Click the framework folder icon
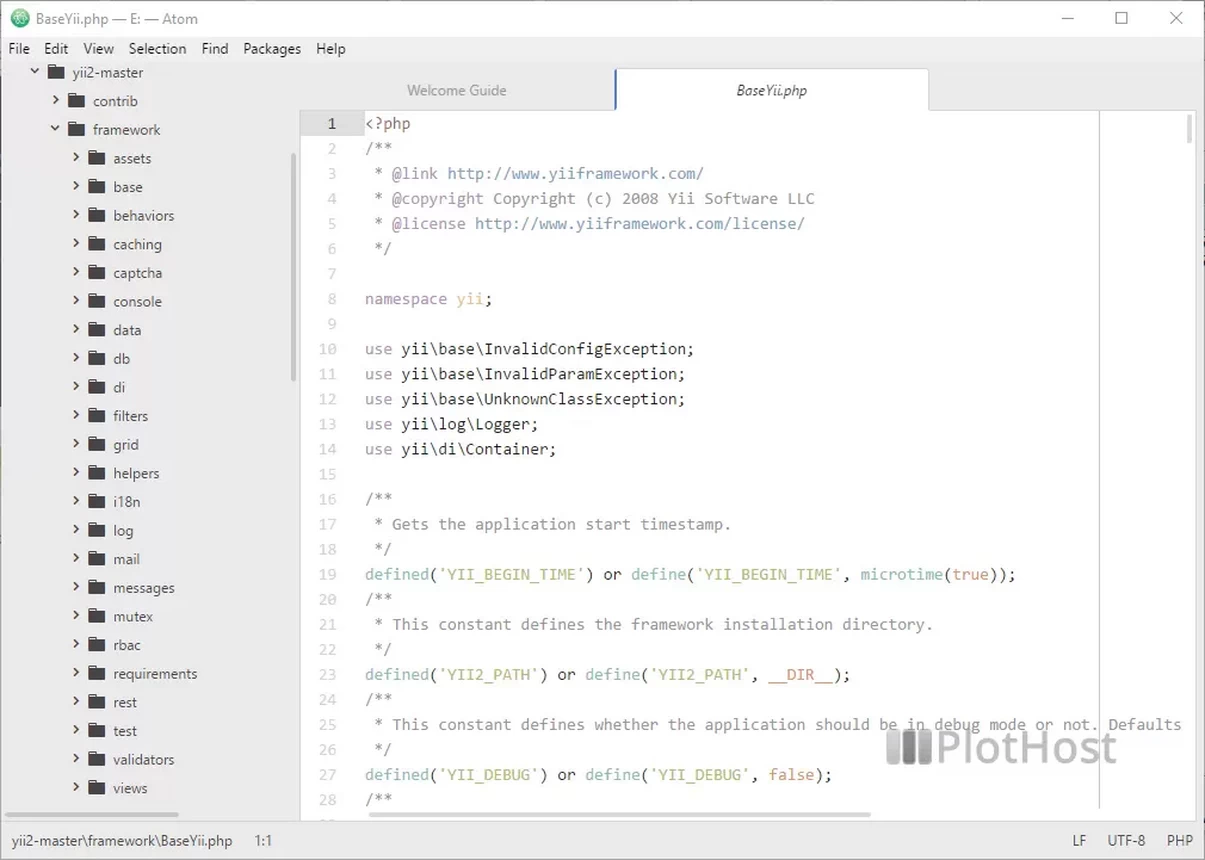The image size is (1205, 860). tap(76, 129)
